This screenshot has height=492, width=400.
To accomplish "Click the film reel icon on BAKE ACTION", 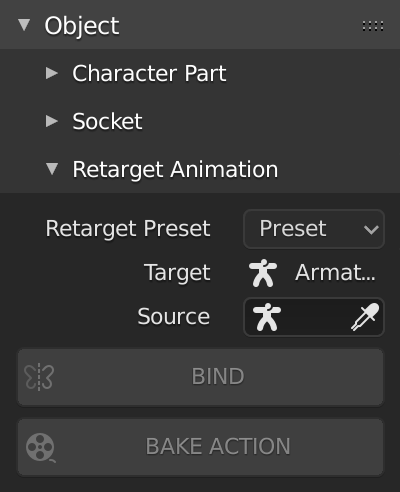I will [40, 447].
